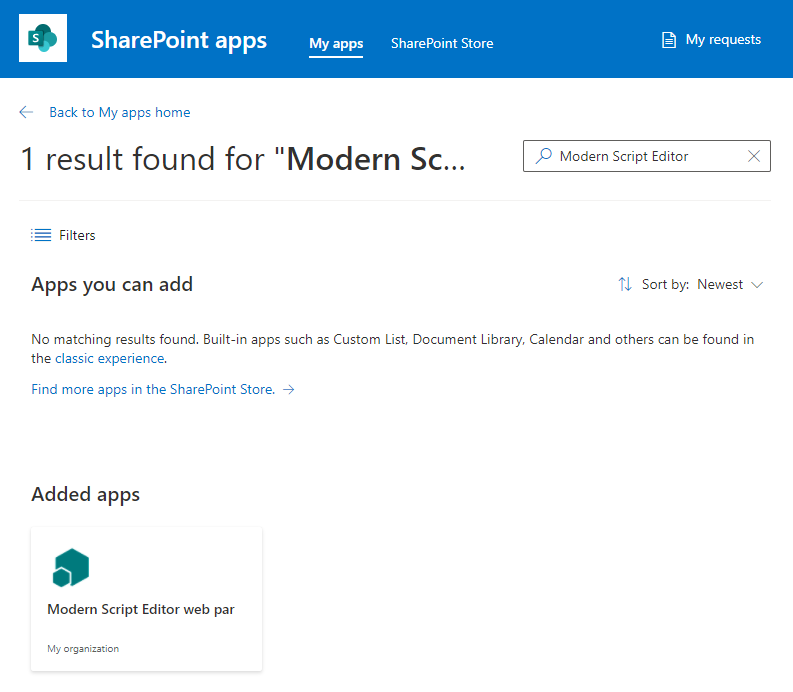
Task: Follow Find more apps in SharePoint Store
Action: 153,390
